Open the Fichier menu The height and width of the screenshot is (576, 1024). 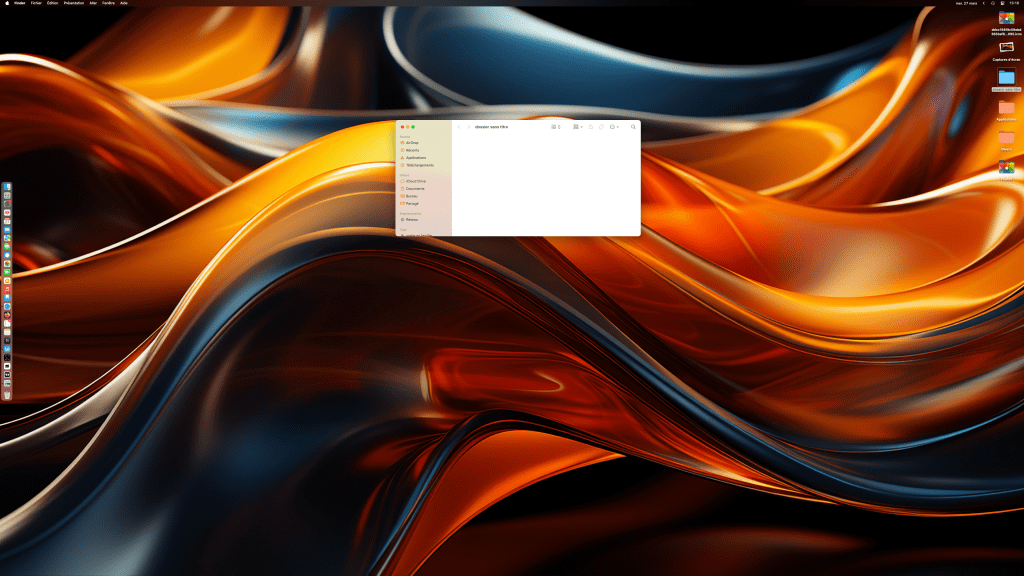[x=36, y=3]
